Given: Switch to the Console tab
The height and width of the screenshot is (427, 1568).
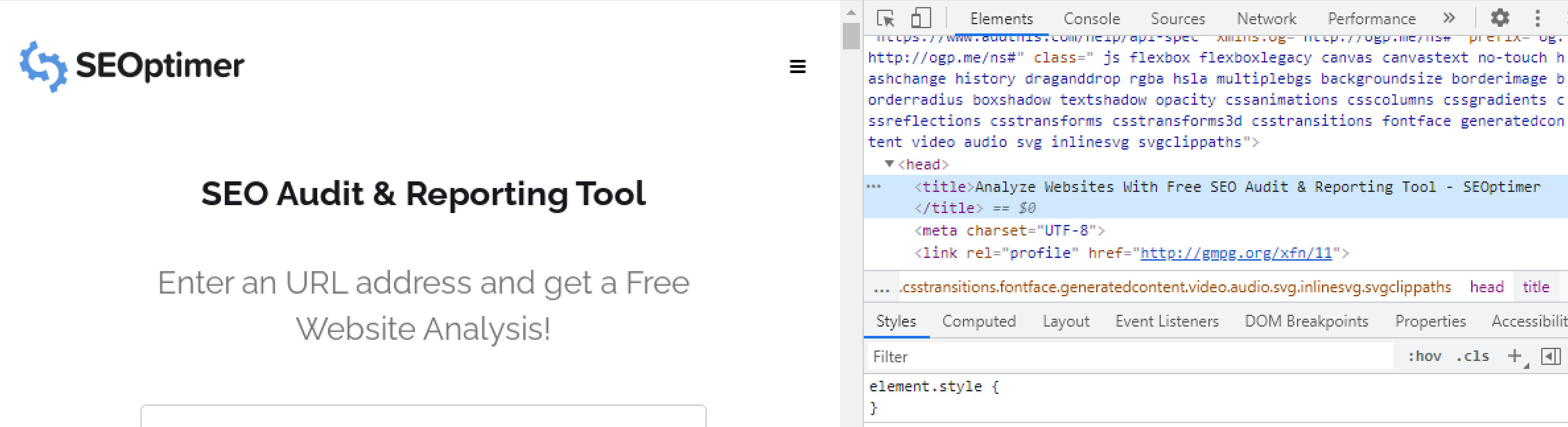Looking at the screenshot, I should click(x=1091, y=19).
